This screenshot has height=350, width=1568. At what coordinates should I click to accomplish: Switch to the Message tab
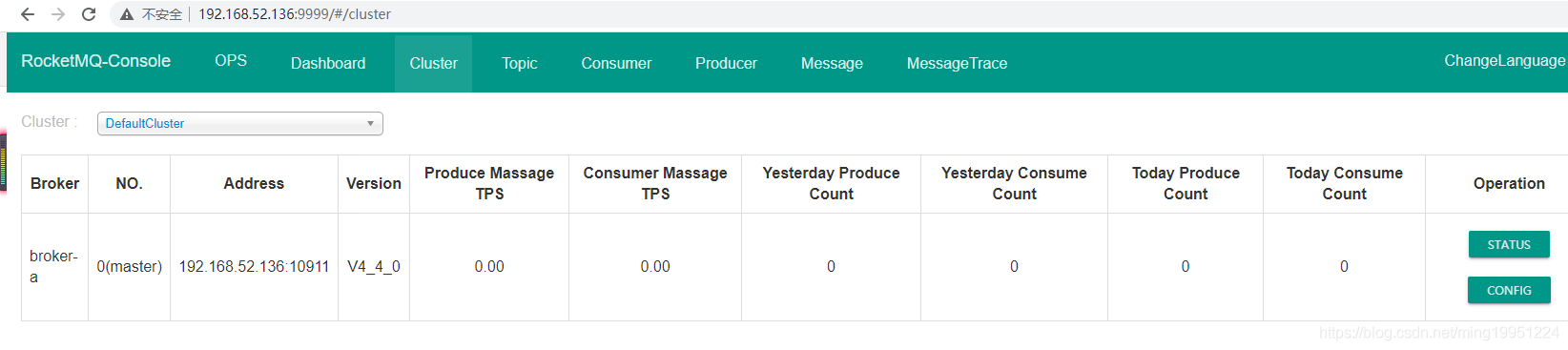click(832, 63)
